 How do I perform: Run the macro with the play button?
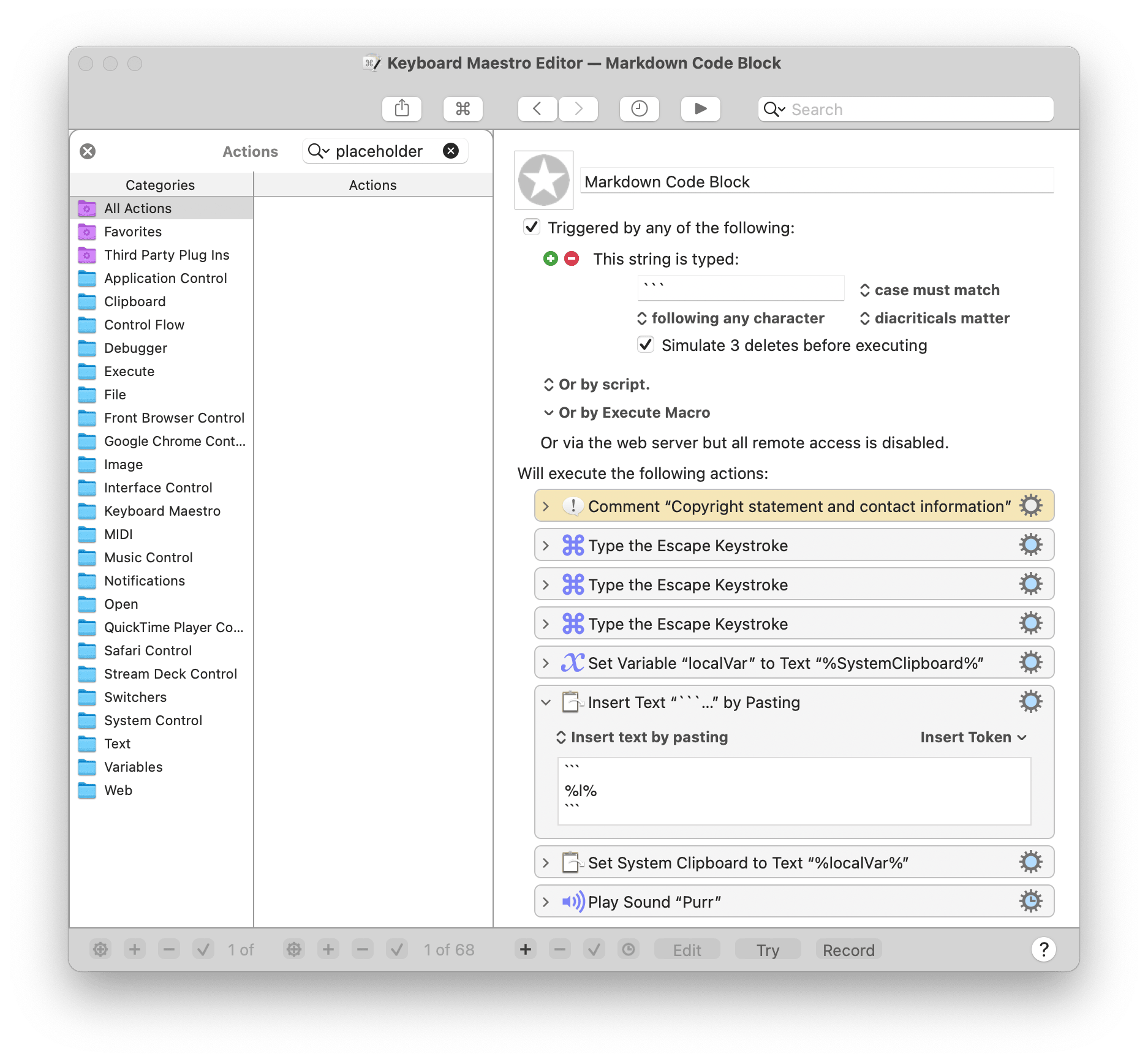point(700,109)
